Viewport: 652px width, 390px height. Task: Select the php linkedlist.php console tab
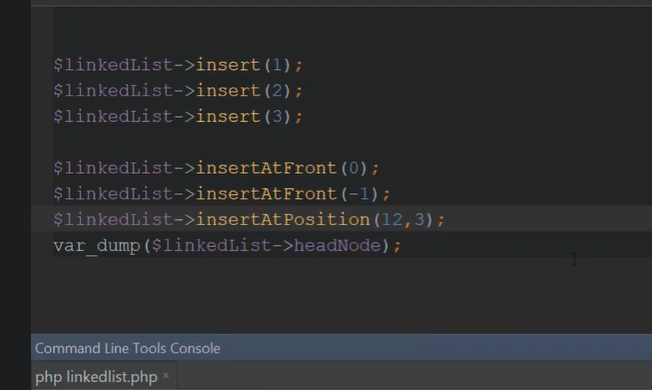(96, 377)
